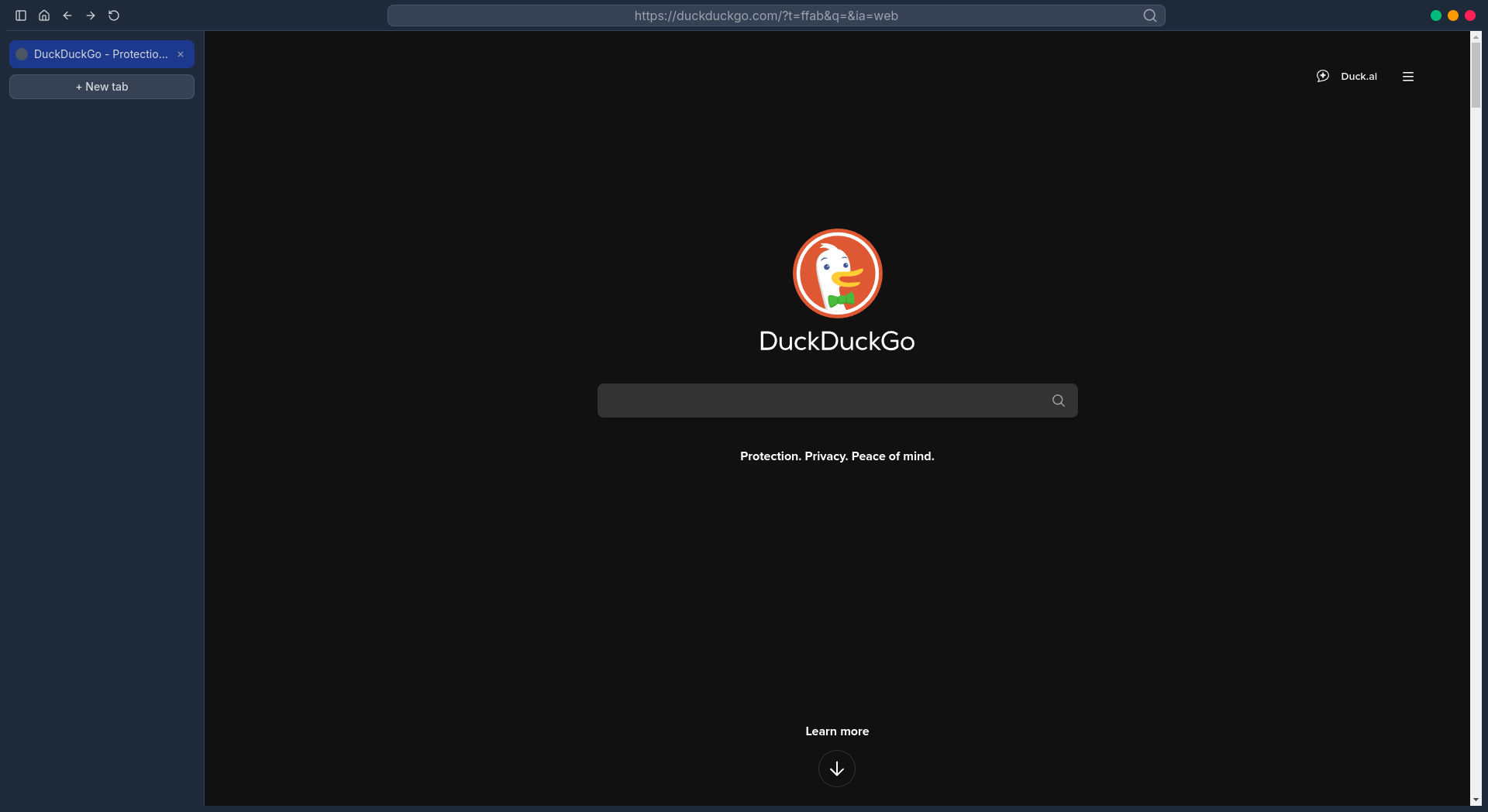Click the magnifier icon in the search box
The image size is (1488, 812).
[x=1058, y=401]
